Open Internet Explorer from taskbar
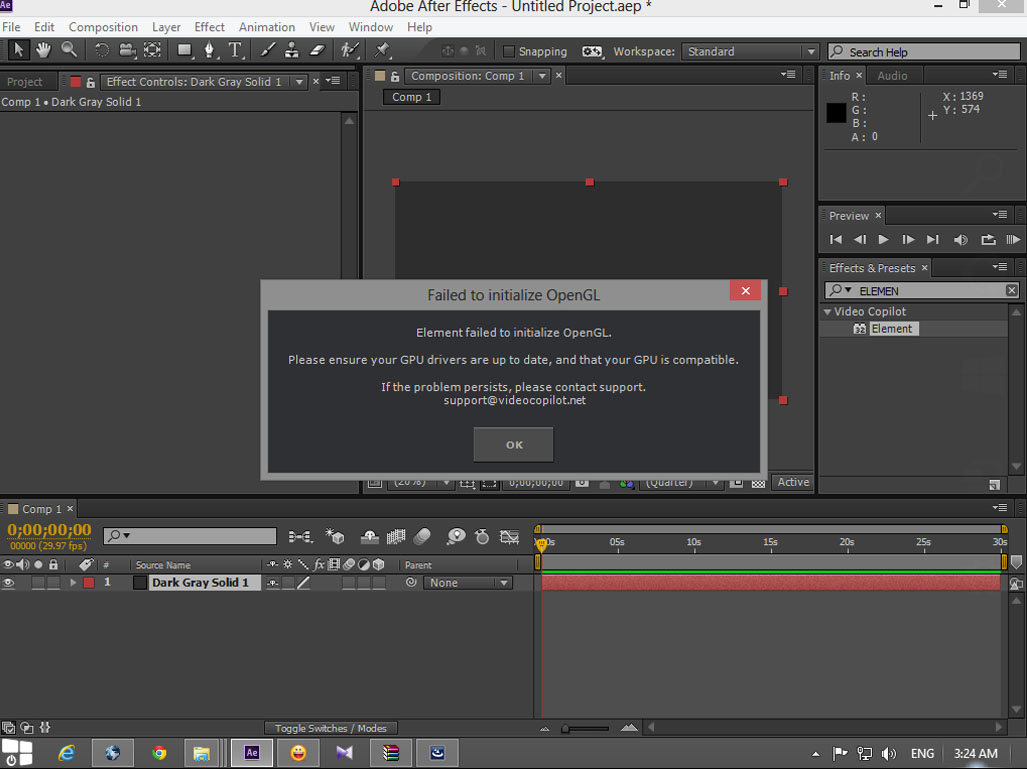This screenshot has width=1027, height=769. click(x=66, y=753)
